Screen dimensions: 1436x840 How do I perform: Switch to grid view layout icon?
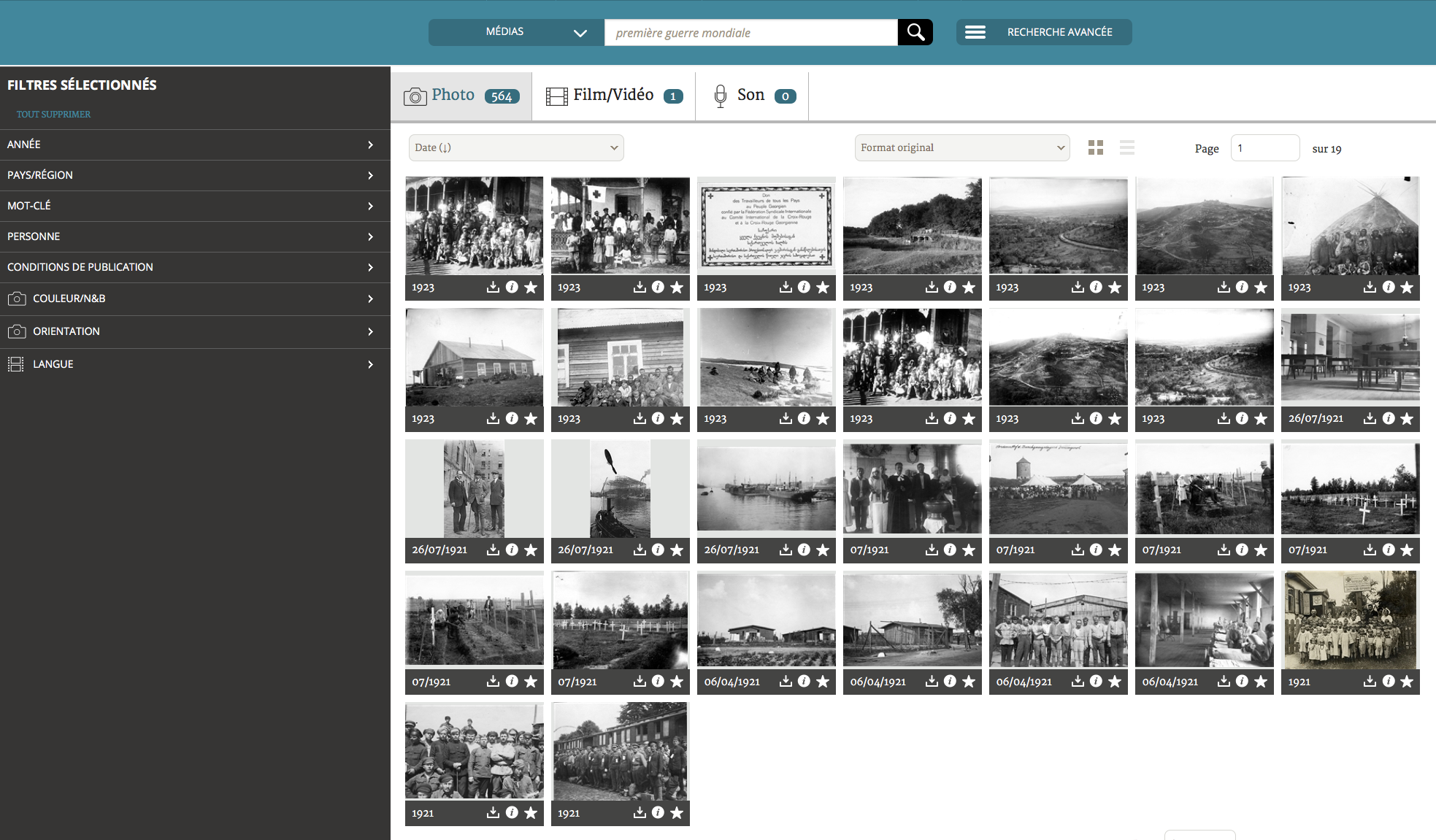point(1095,147)
